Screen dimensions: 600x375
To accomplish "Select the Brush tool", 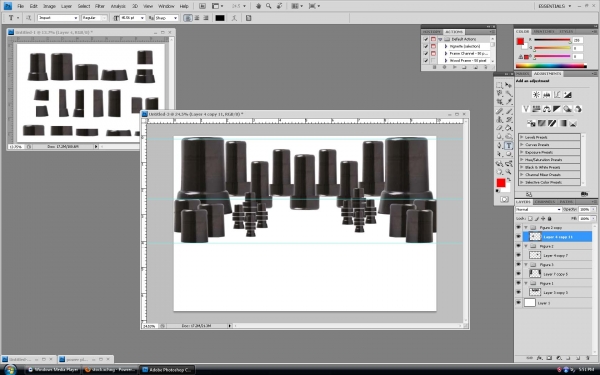I will tap(509, 111).
